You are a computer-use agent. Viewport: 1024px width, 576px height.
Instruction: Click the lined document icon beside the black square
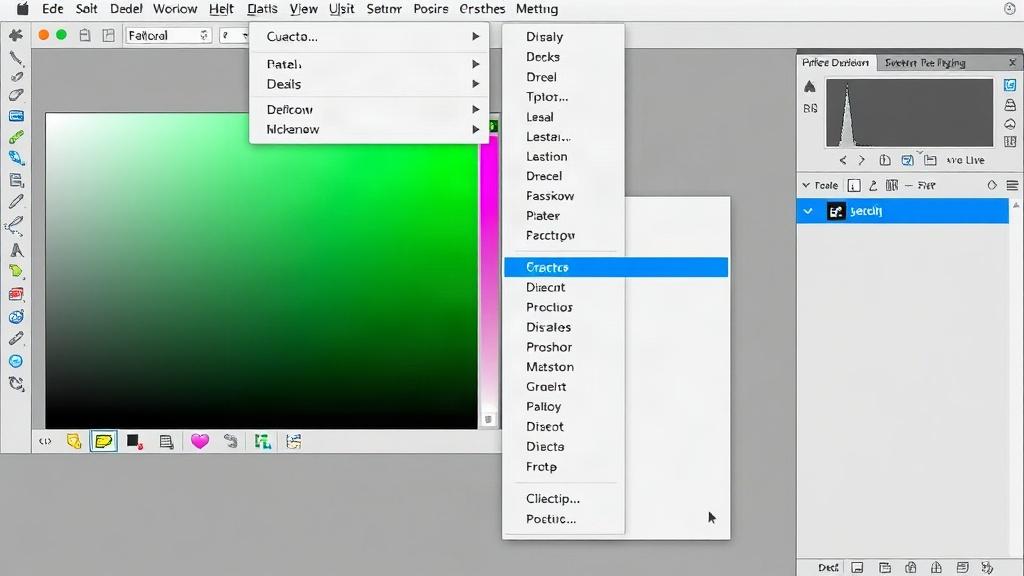point(167,442)
